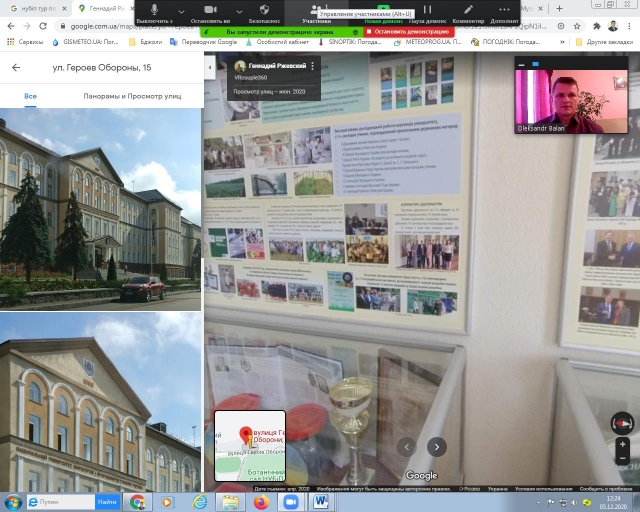The image size is (640, 512).
Task: Click back arrow beside ул. Героев Обороны, 15
Action: coord(16,67)
